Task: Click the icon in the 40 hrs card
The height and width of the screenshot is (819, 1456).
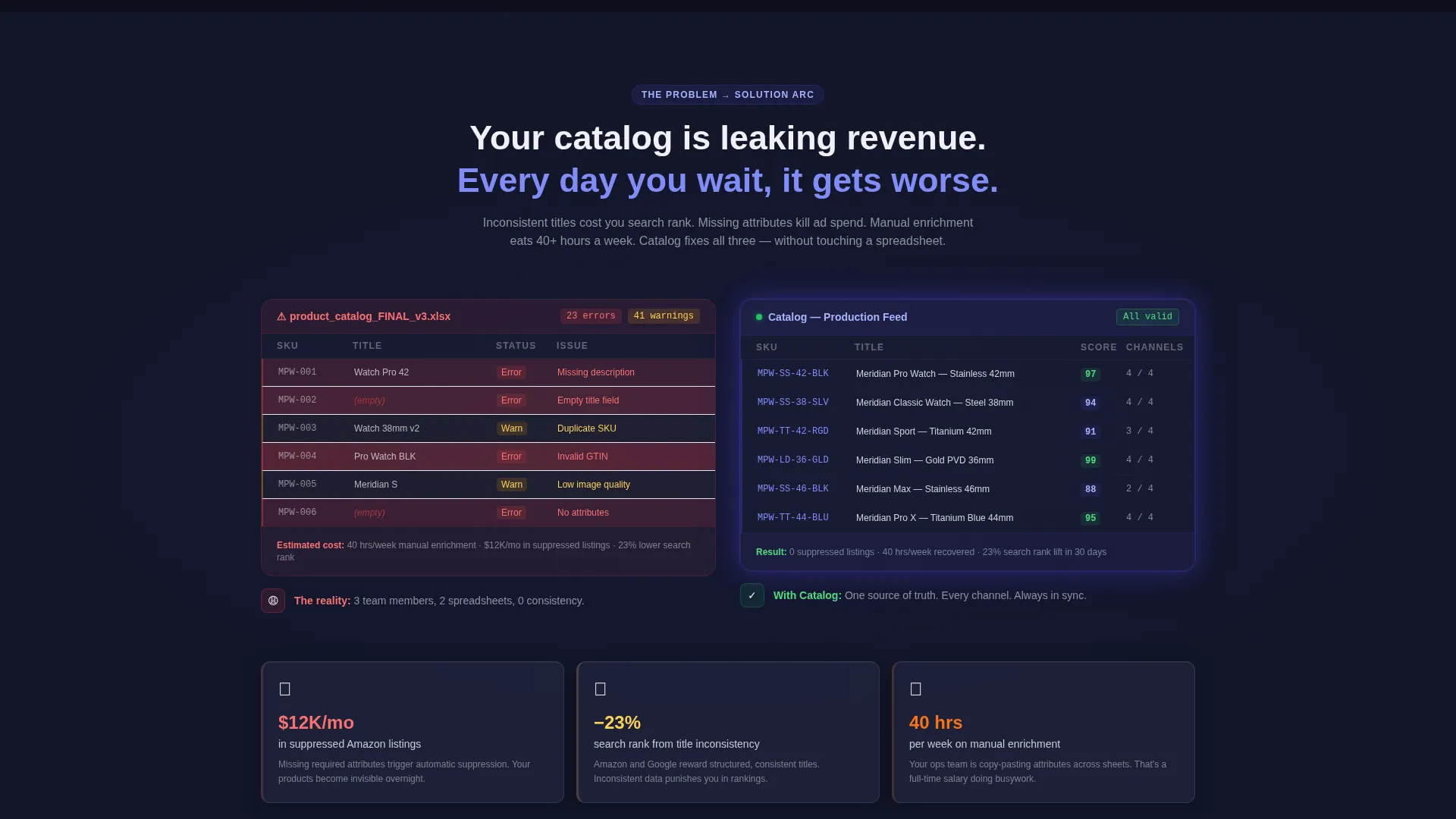Action: pos(916,689)
